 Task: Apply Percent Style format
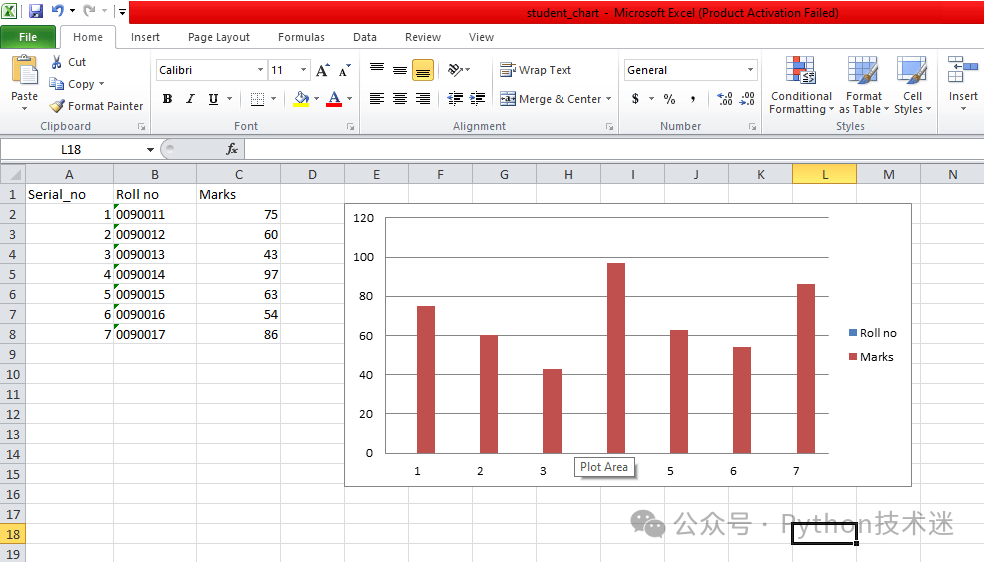tap(670, 99)
